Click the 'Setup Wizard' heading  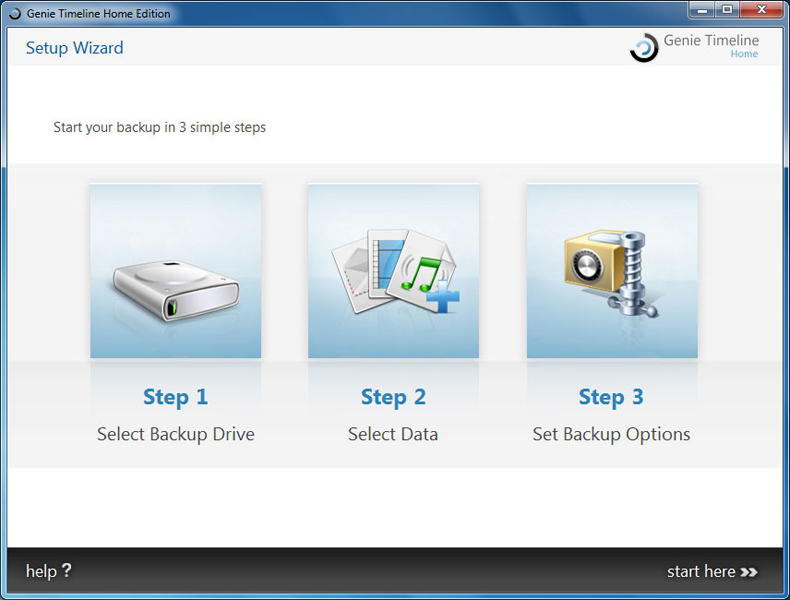click(x=75, y=48)
